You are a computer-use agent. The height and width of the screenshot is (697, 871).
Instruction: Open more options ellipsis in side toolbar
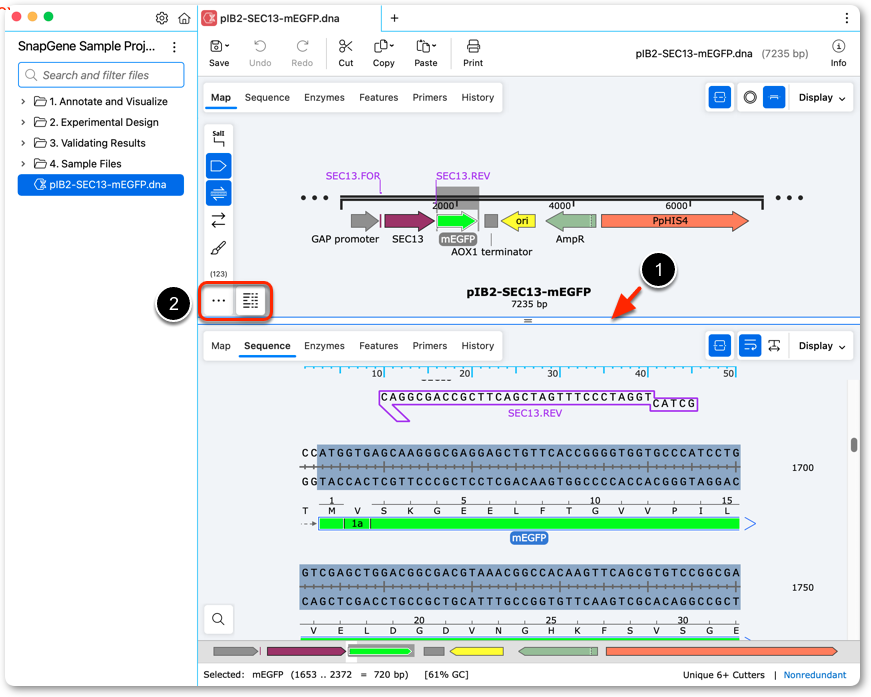point(219,300)
